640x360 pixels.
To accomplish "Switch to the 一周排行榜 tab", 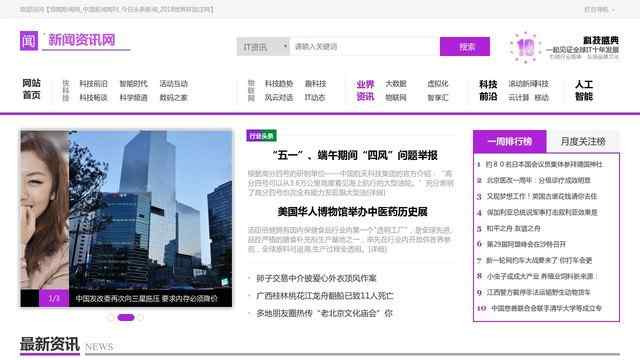I will pyautogui.click(x=510, y=142).
